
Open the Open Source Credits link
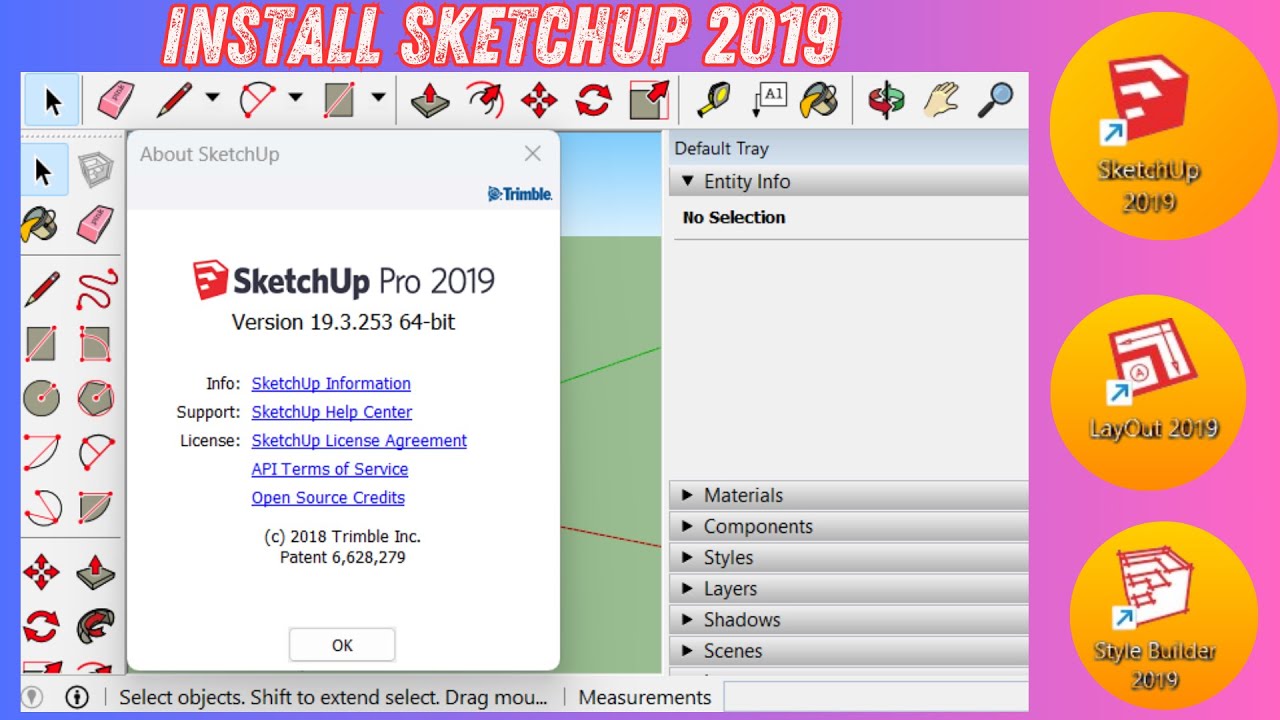click(x=328, y=497)
